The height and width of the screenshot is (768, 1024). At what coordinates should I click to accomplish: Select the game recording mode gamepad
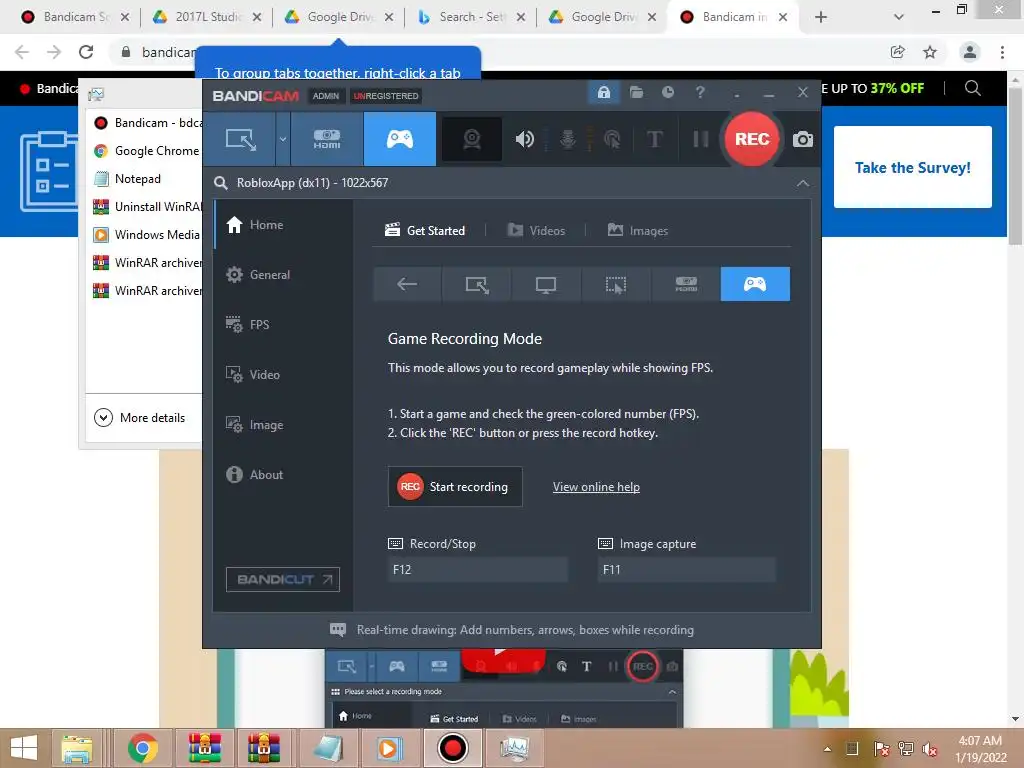pos(400,139)
